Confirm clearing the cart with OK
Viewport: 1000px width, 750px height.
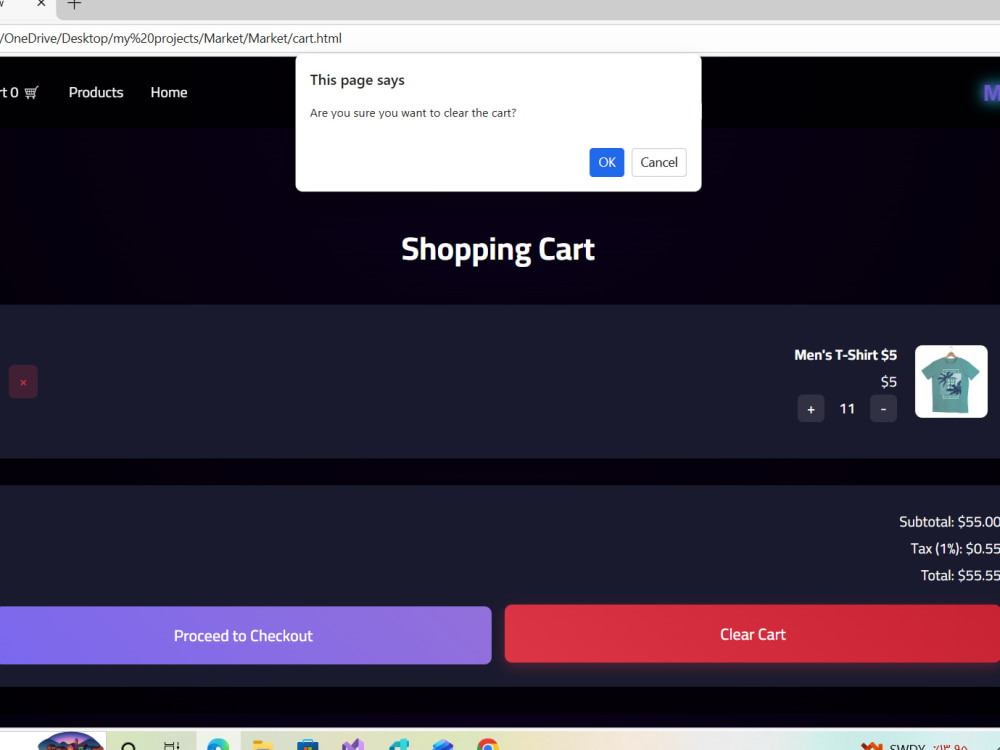click(607, 162)
